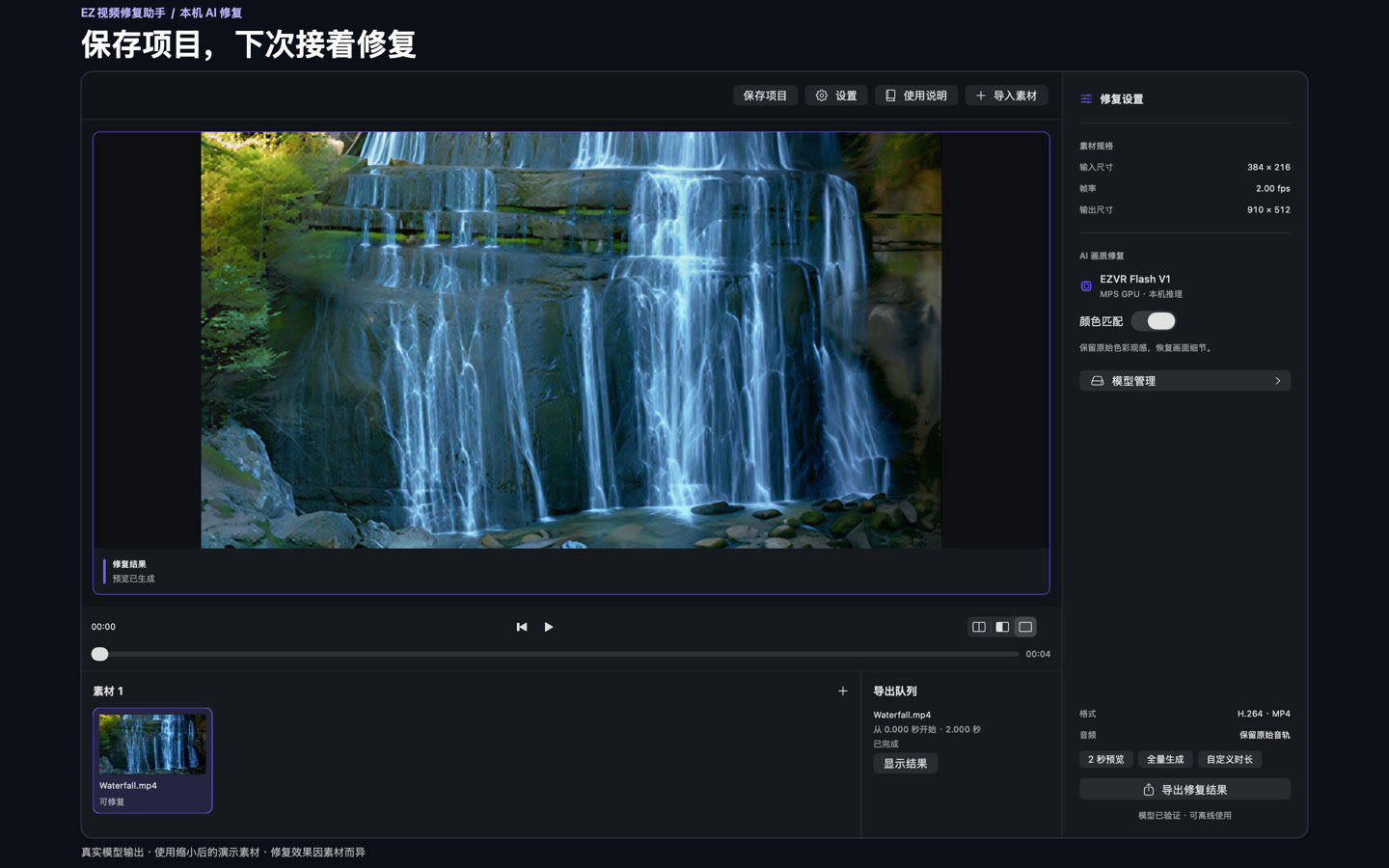Select the half-split comparison view icon

1002,627
